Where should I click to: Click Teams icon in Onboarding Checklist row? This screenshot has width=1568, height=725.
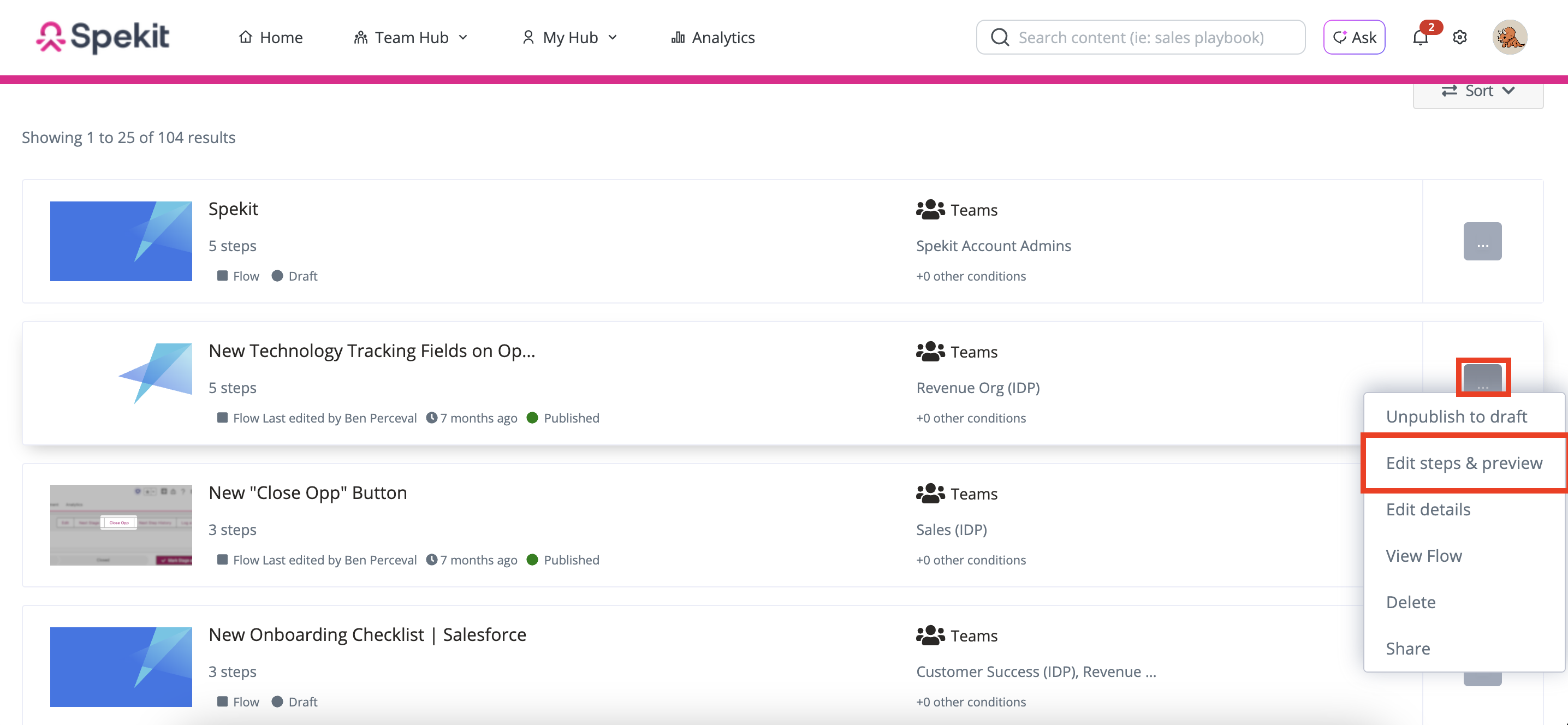tap(930, 635)
